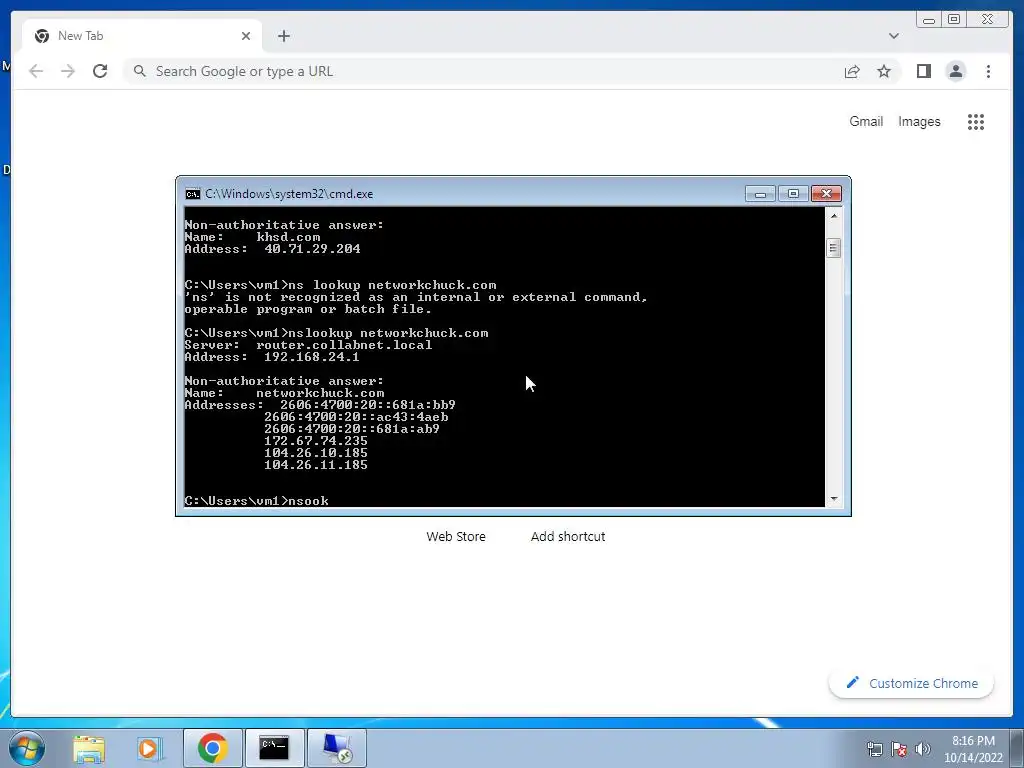
Task: Open the Windows Start orb
Action: click(27, 748)
